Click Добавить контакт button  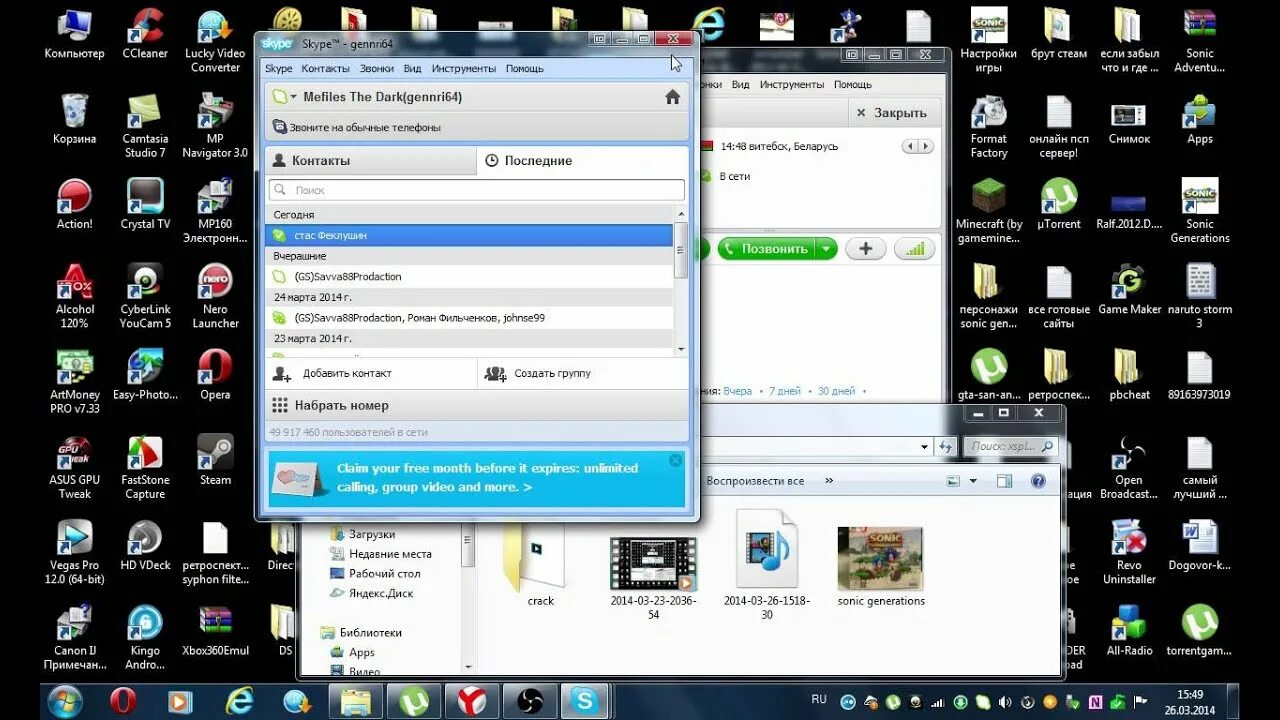click(x=371, y=373)
